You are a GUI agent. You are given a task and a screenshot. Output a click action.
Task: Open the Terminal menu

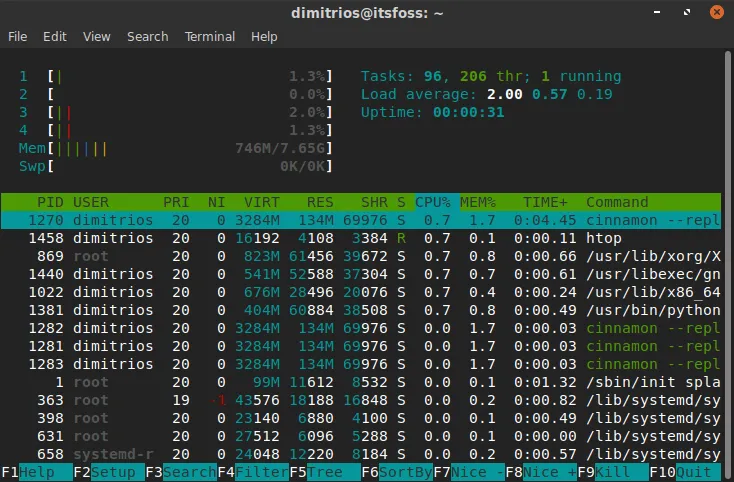[210, 36]
